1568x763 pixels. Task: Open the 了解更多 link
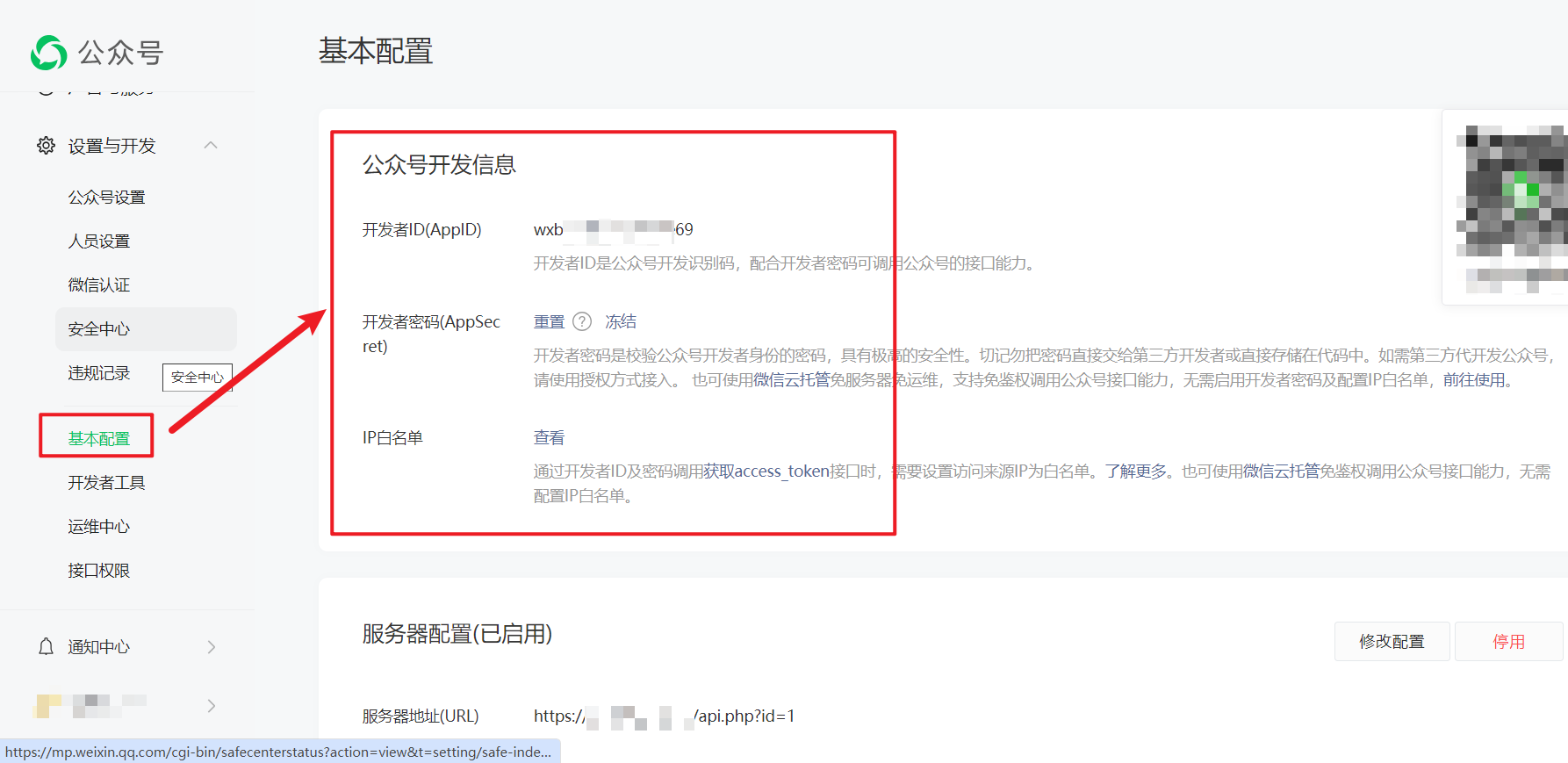1136,471
